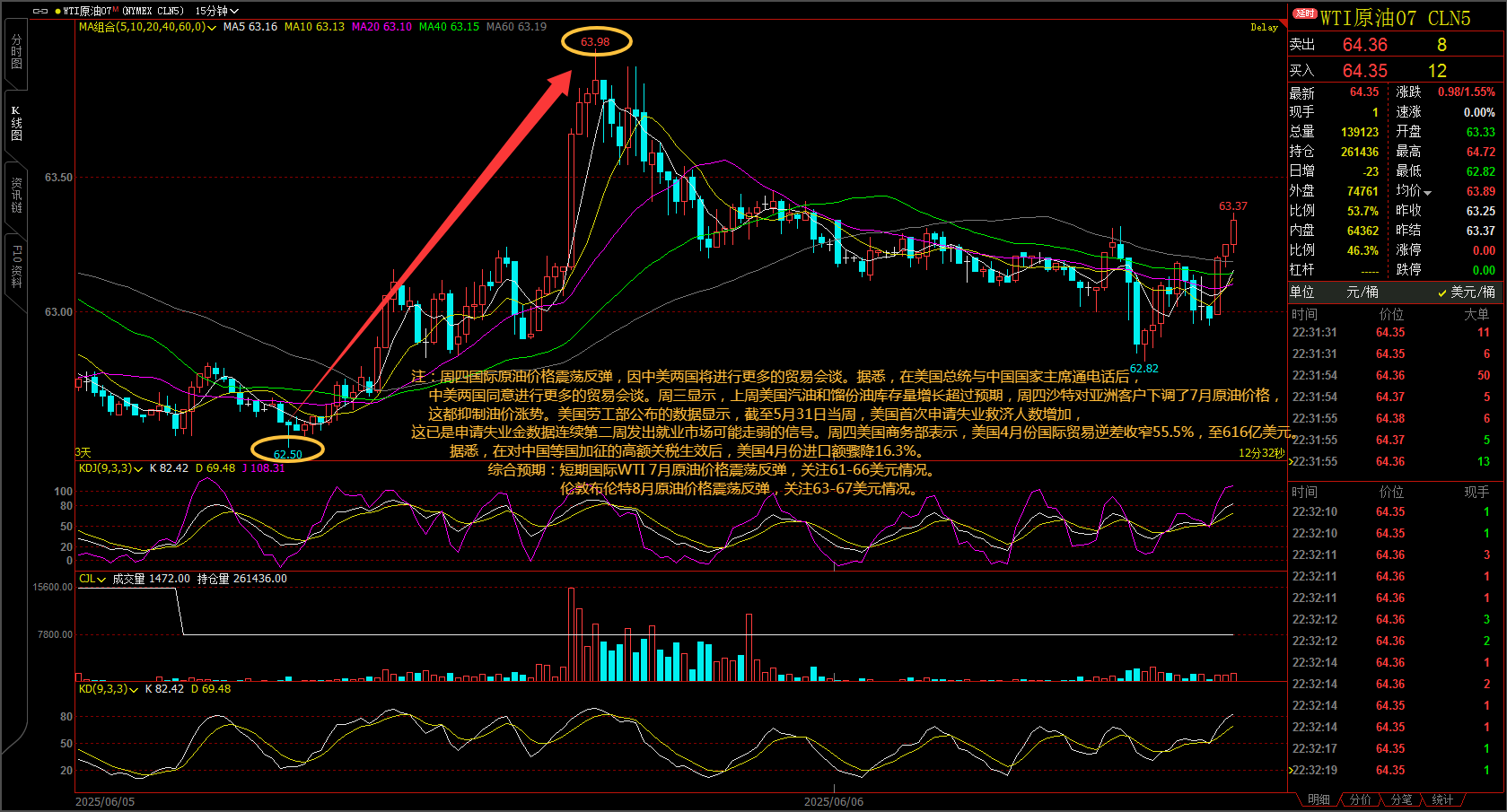
Task: Click the MA60 63.19 legend value
Action: point(516,27)
